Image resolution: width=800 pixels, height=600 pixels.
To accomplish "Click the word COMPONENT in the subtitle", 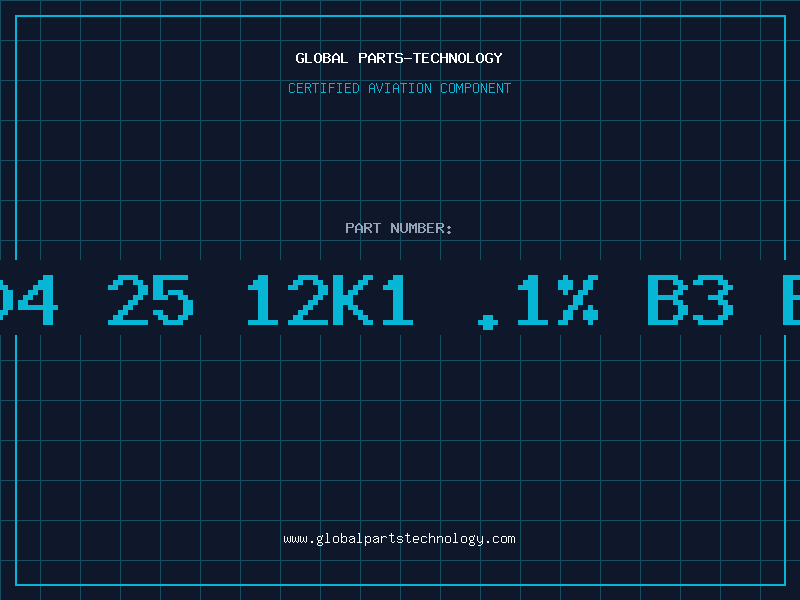I will [x=476, y=88].
